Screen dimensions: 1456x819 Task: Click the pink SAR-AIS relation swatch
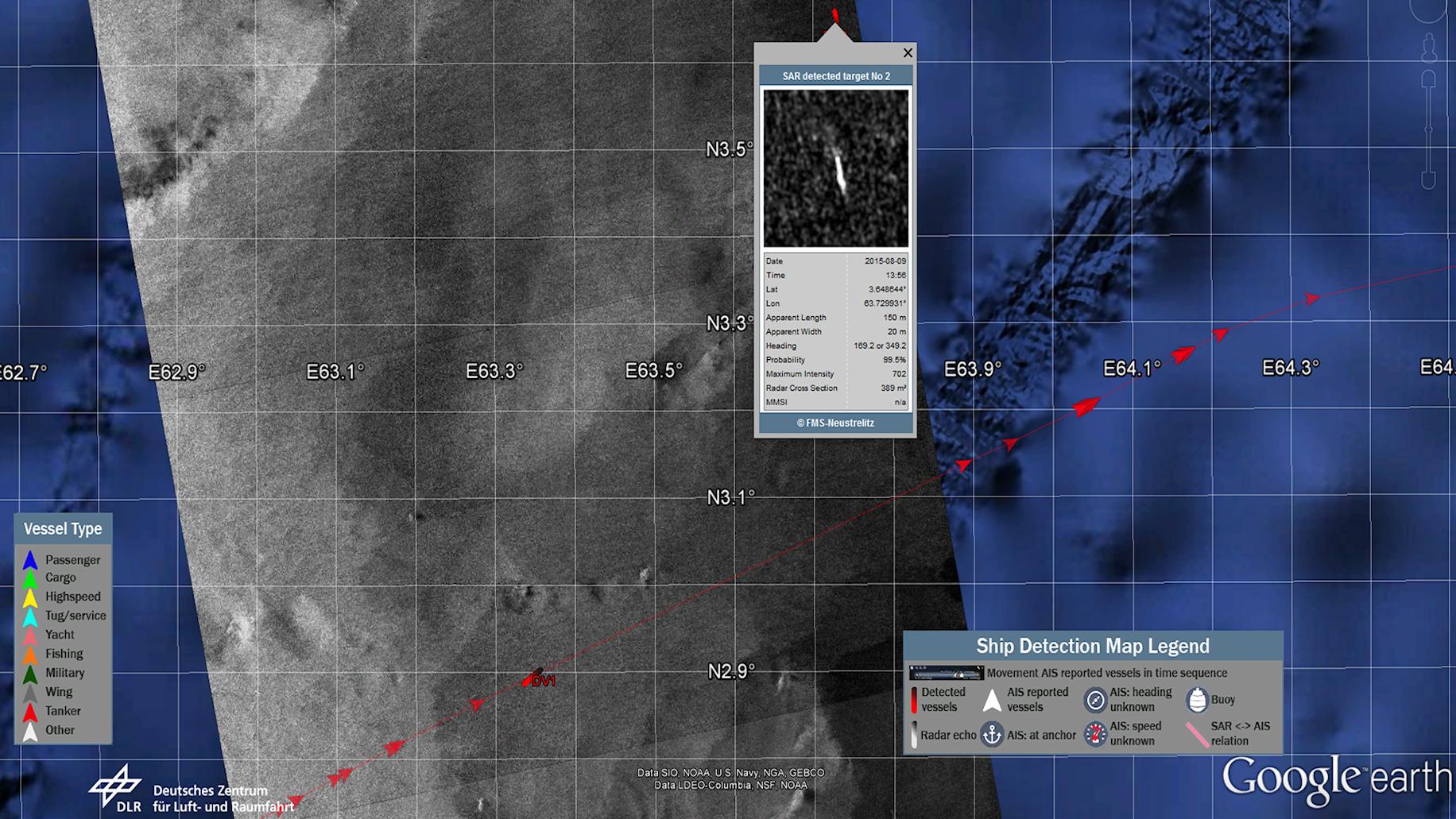pyautogui.click(x=1196, y=734)
